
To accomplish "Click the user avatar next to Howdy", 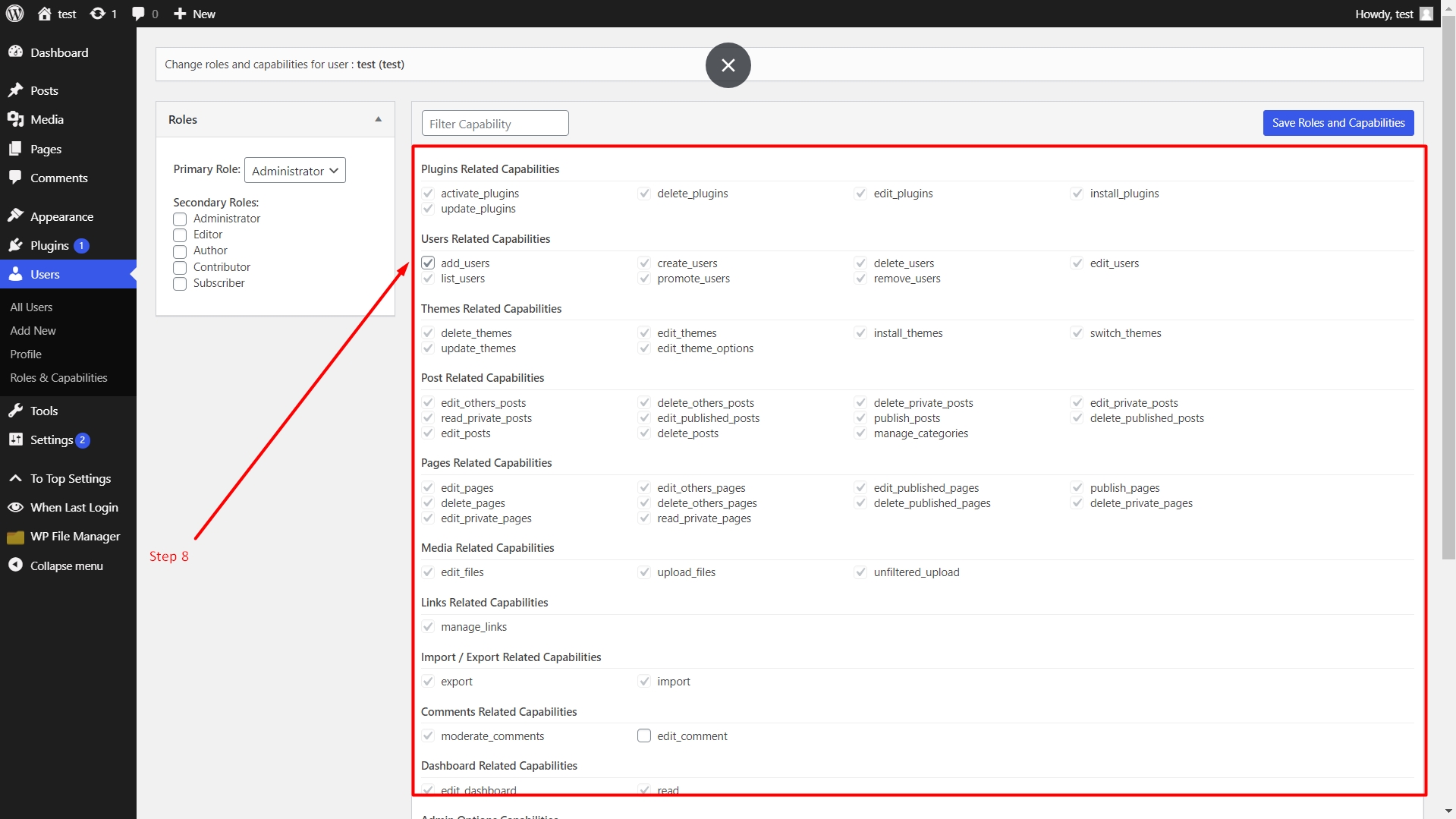I will 1426,14.
